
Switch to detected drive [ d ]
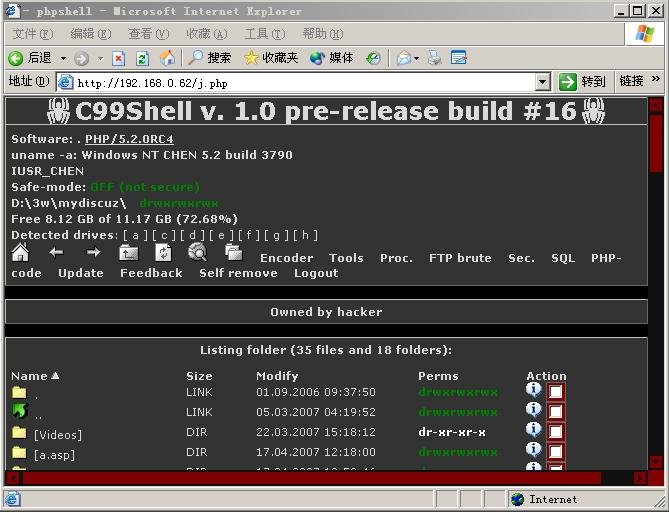[193, 235]
